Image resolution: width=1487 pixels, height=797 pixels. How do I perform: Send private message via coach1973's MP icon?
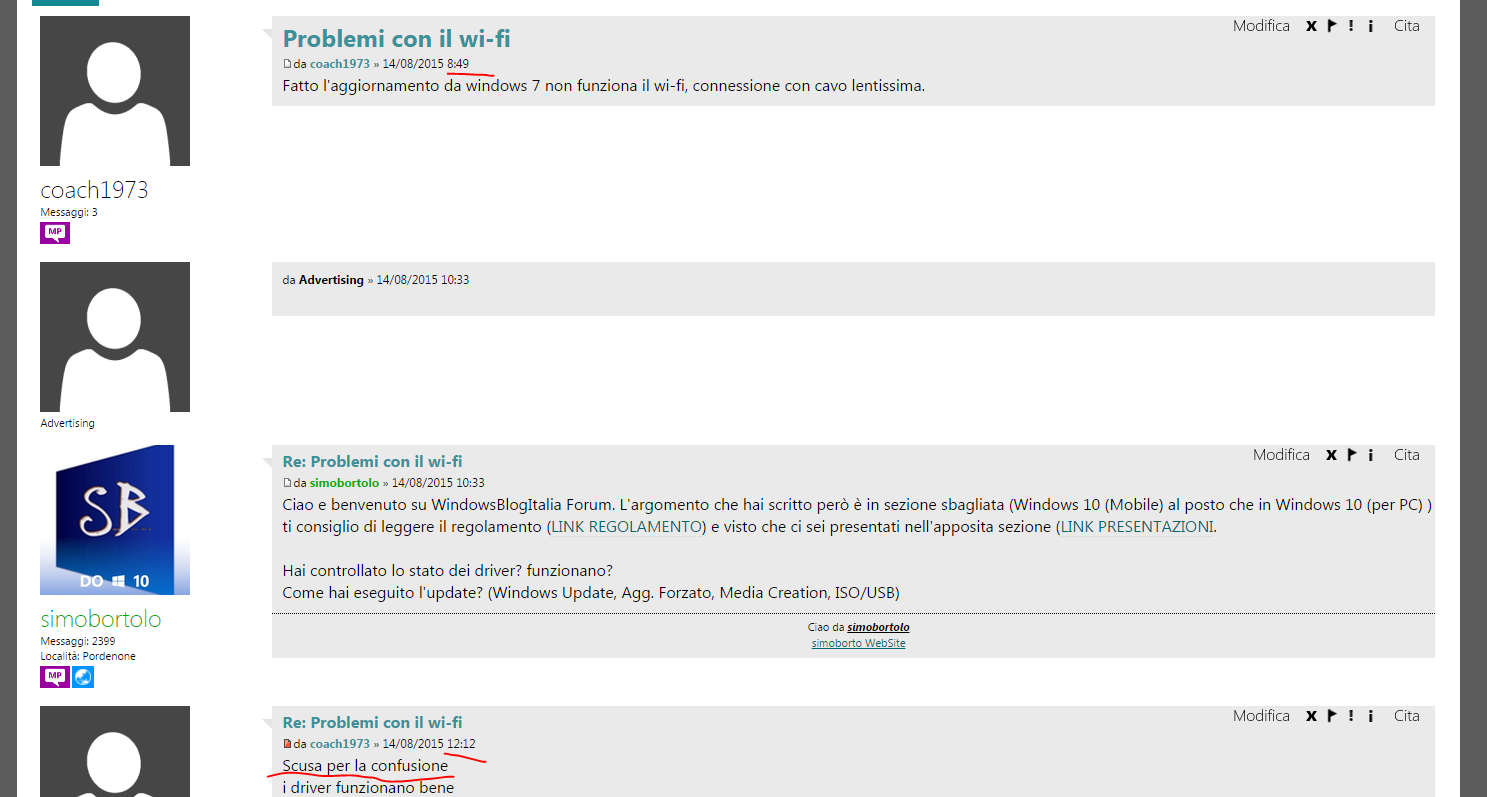55,233
